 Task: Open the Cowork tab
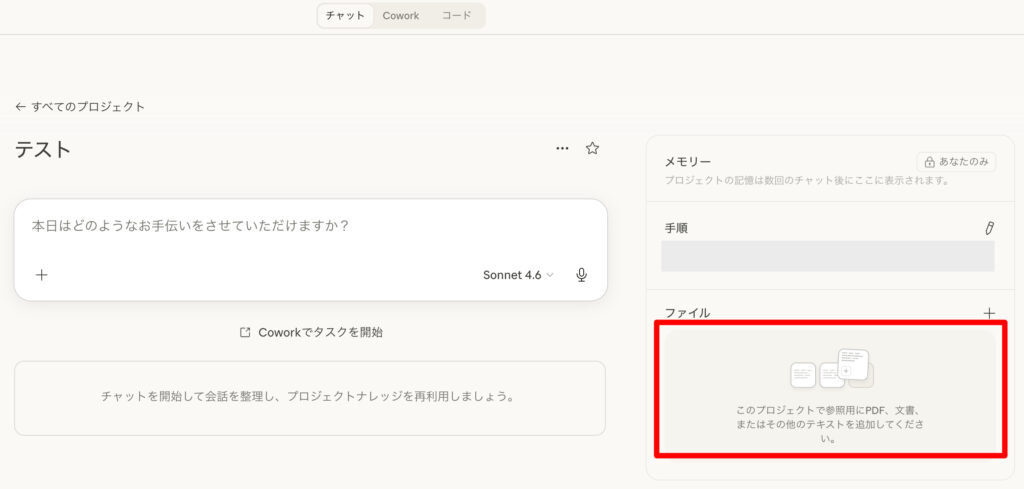[400, 16]
